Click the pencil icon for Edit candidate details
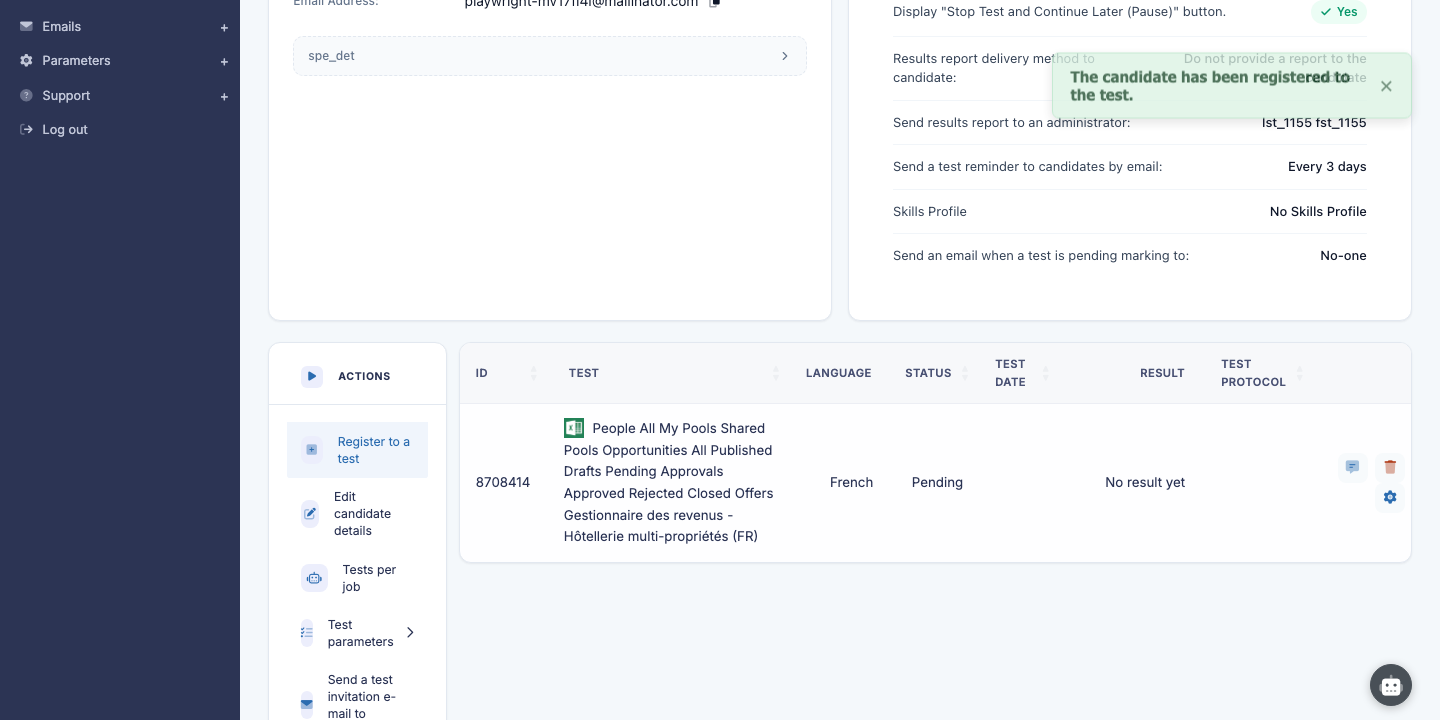This screenshot has height=720, width=1440. coord(310,514)
